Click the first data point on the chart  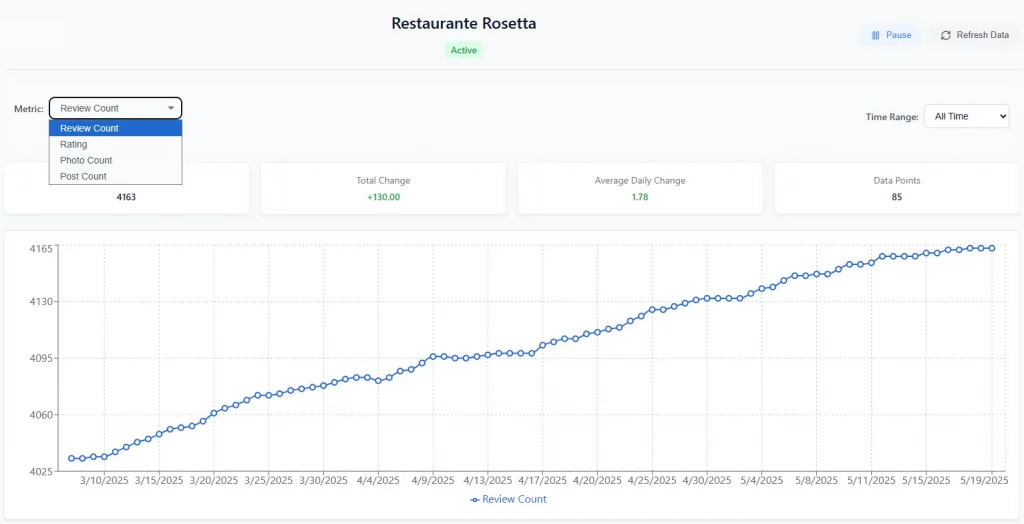pos(71,459)
